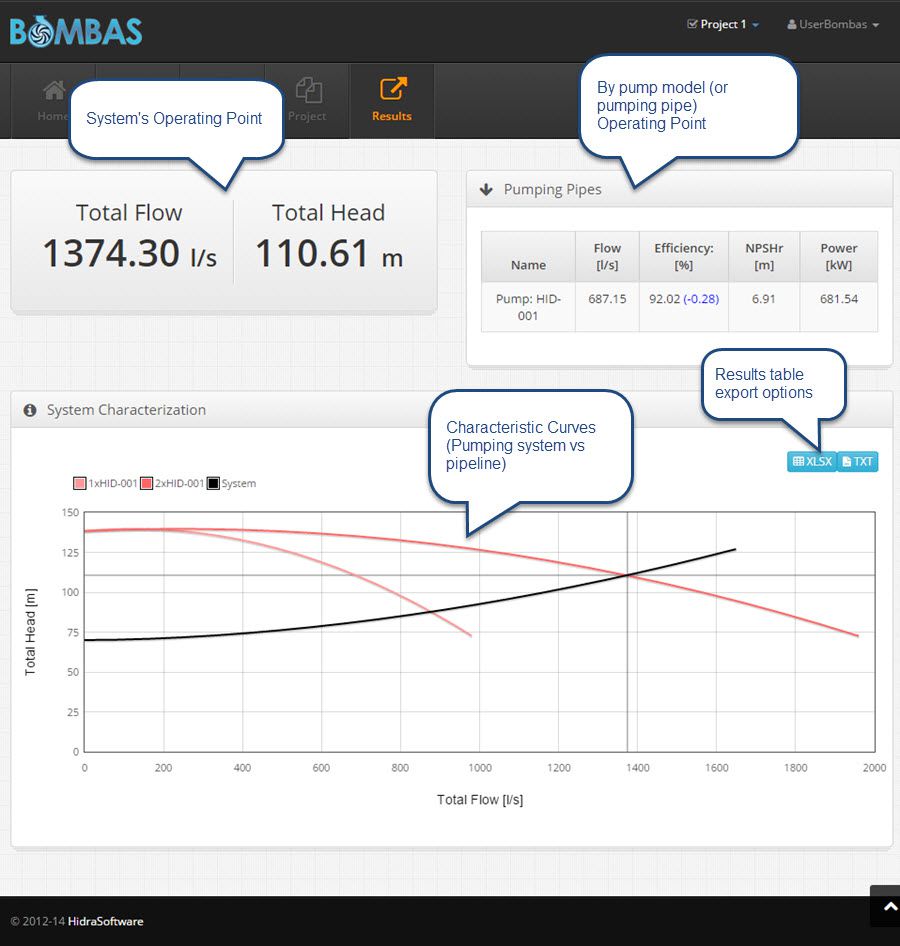Click the System Characterization panel title
Screen dimensions: 900x946
126,410
